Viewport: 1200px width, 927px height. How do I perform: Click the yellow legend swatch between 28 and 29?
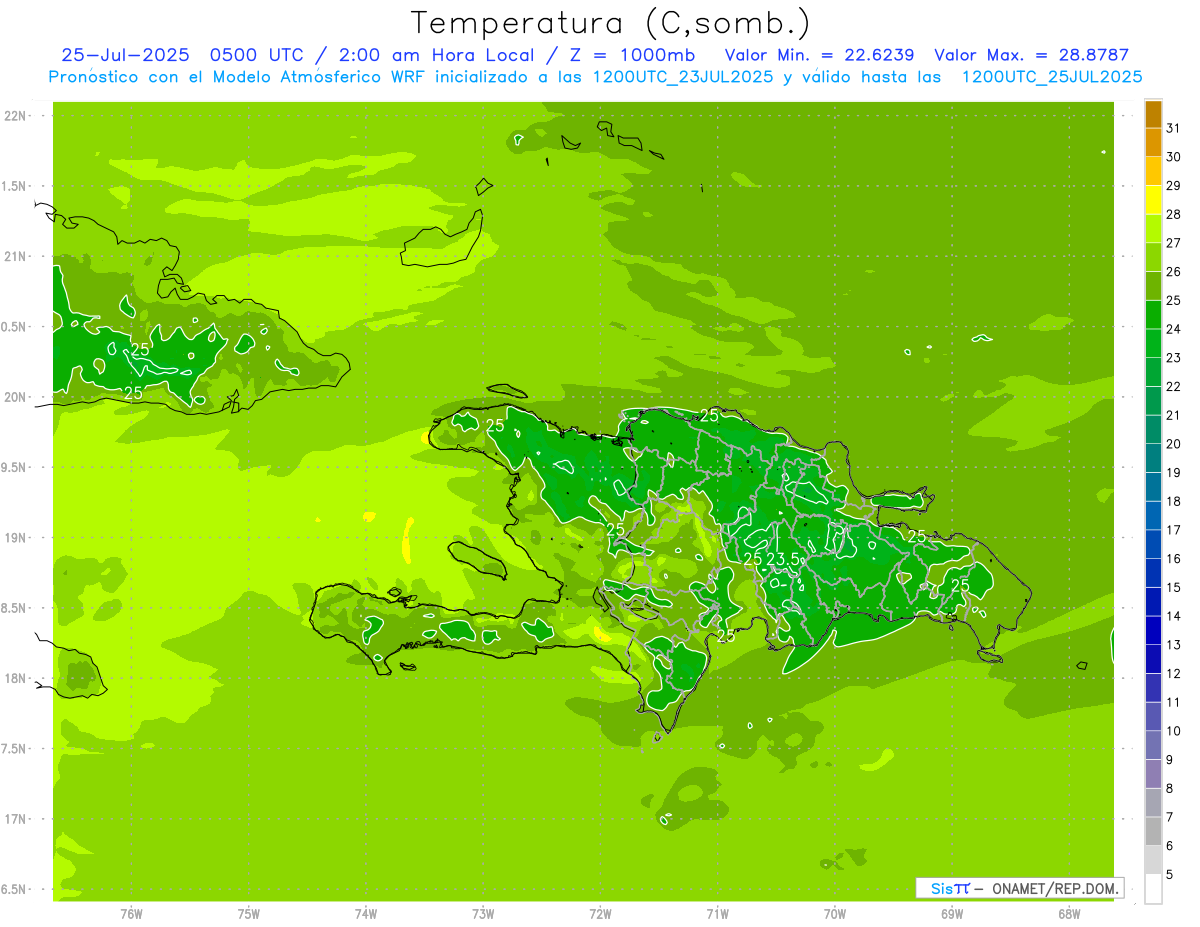tap(1153, 200)
